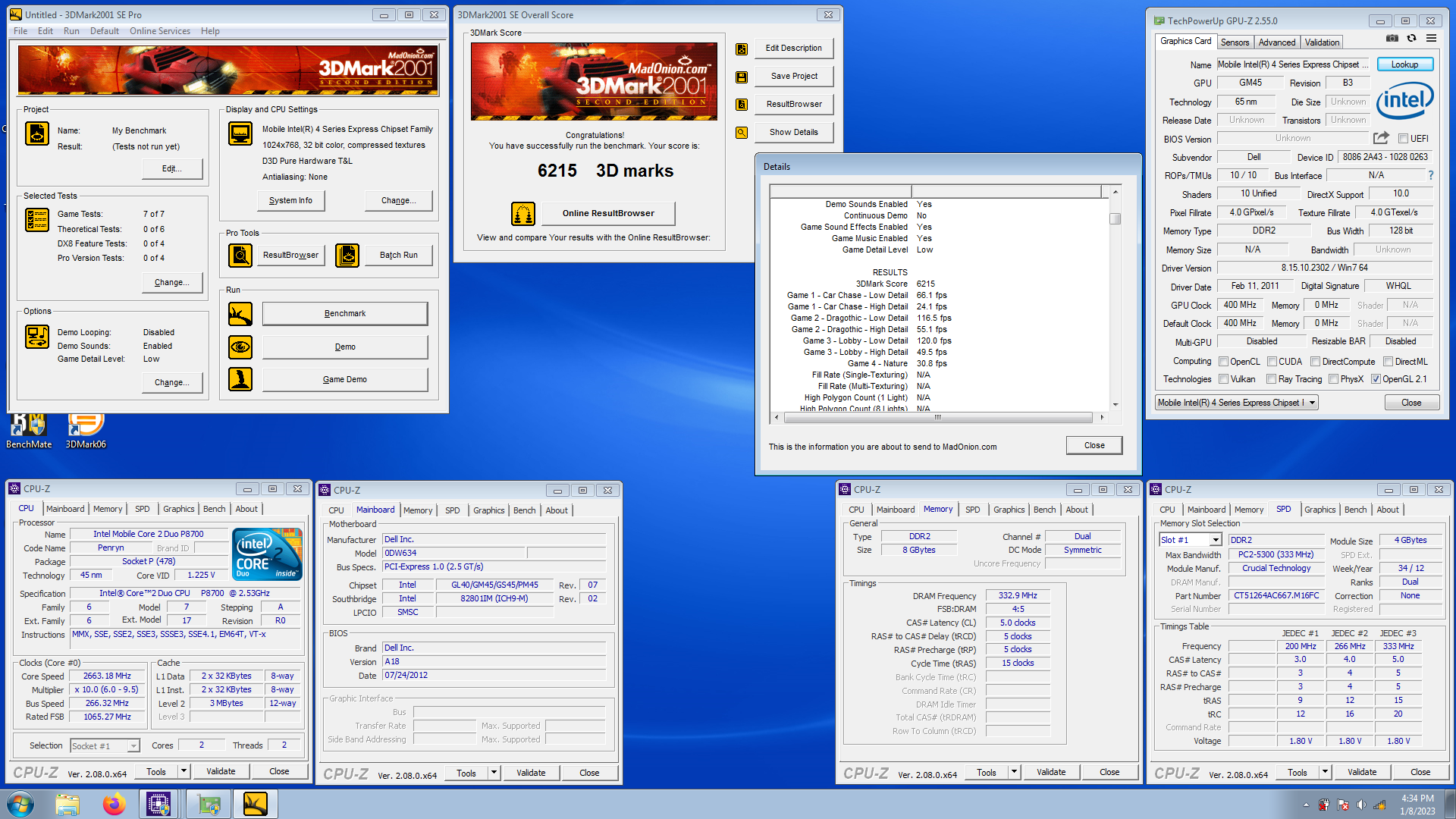Open the volume control in system tray

[x=1361, y=805]
